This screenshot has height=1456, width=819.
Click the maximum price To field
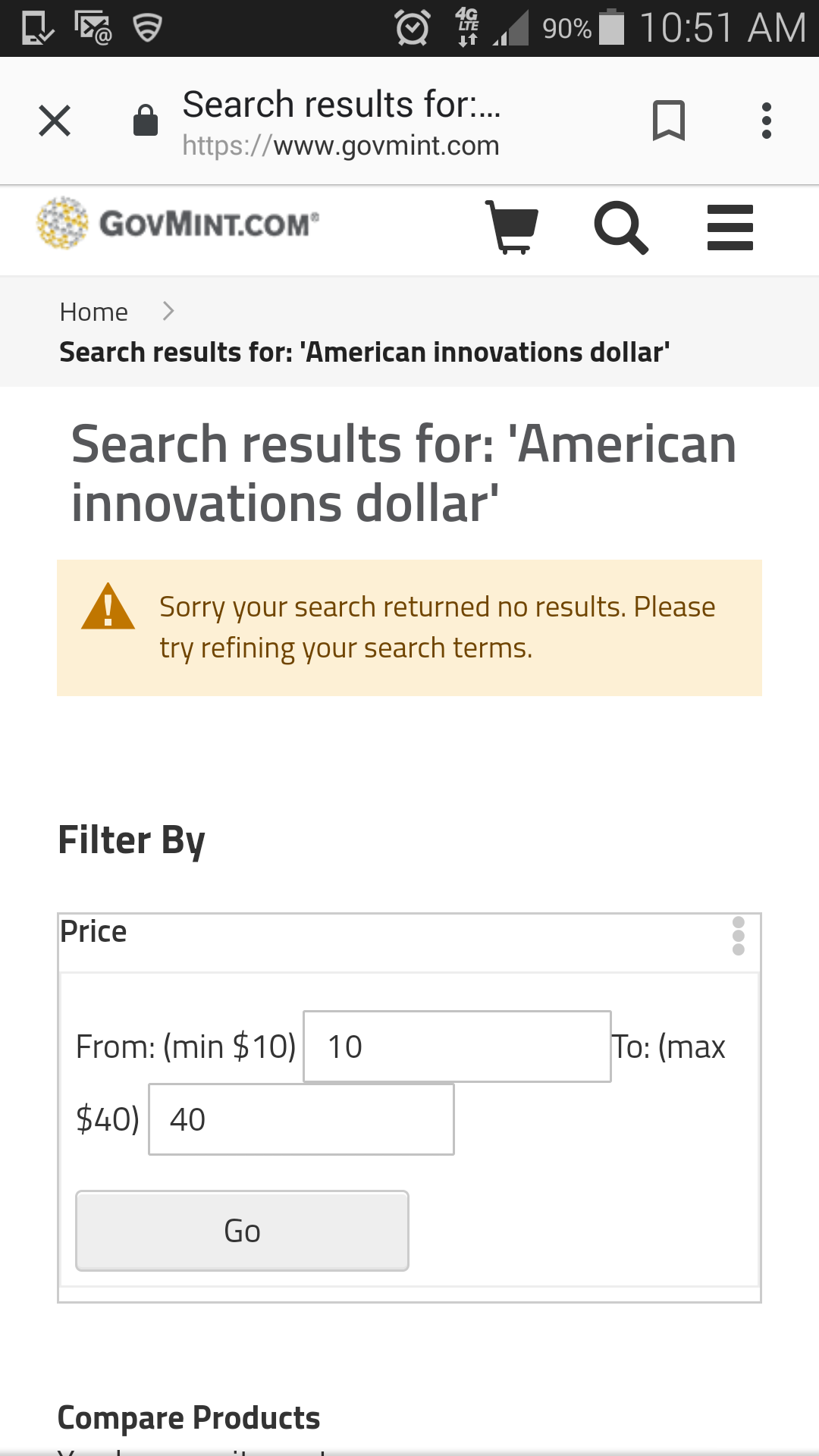click(301, 1119)
